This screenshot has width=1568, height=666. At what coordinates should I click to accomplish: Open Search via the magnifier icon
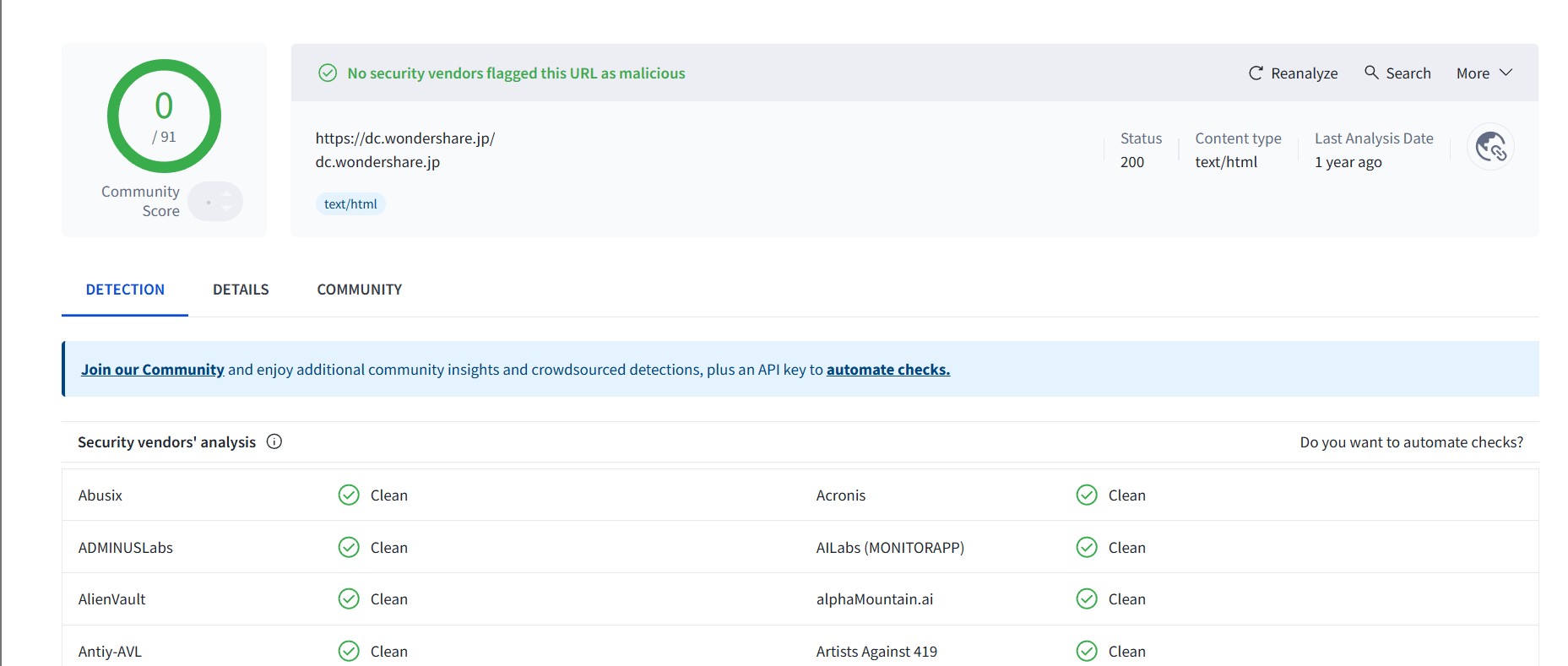(x=1371, y=73)
